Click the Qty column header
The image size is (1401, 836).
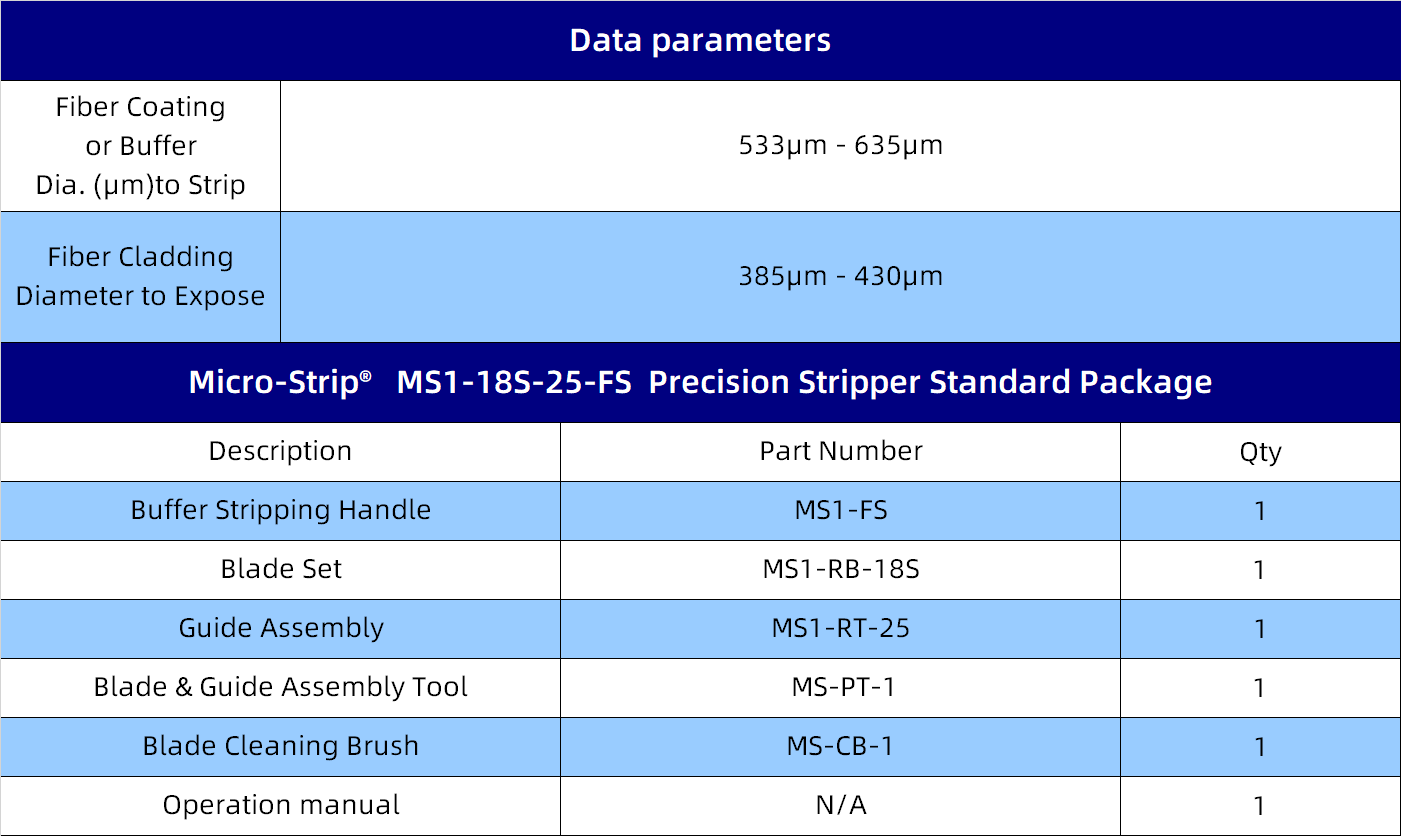click(x=1260, y=452)
